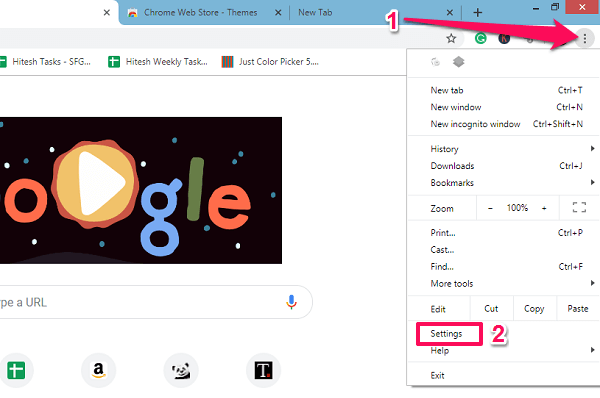Viewport: 600px width, 398px height.
Task: Open Hitesh Weekly Task bookmark
Action: point(158,62)
